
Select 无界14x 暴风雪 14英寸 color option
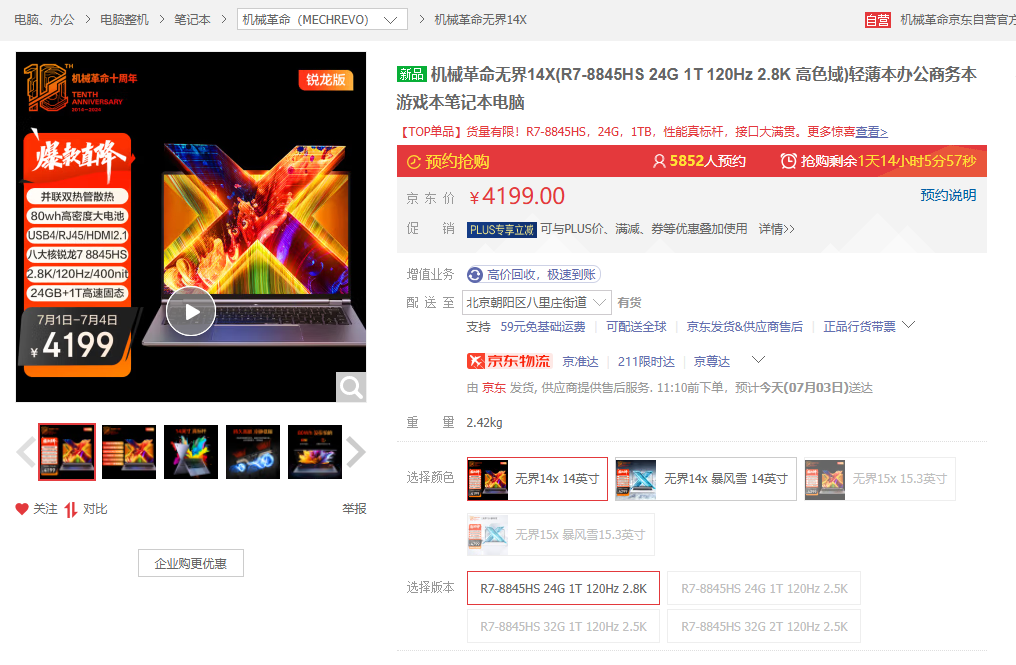pos(705,479)
